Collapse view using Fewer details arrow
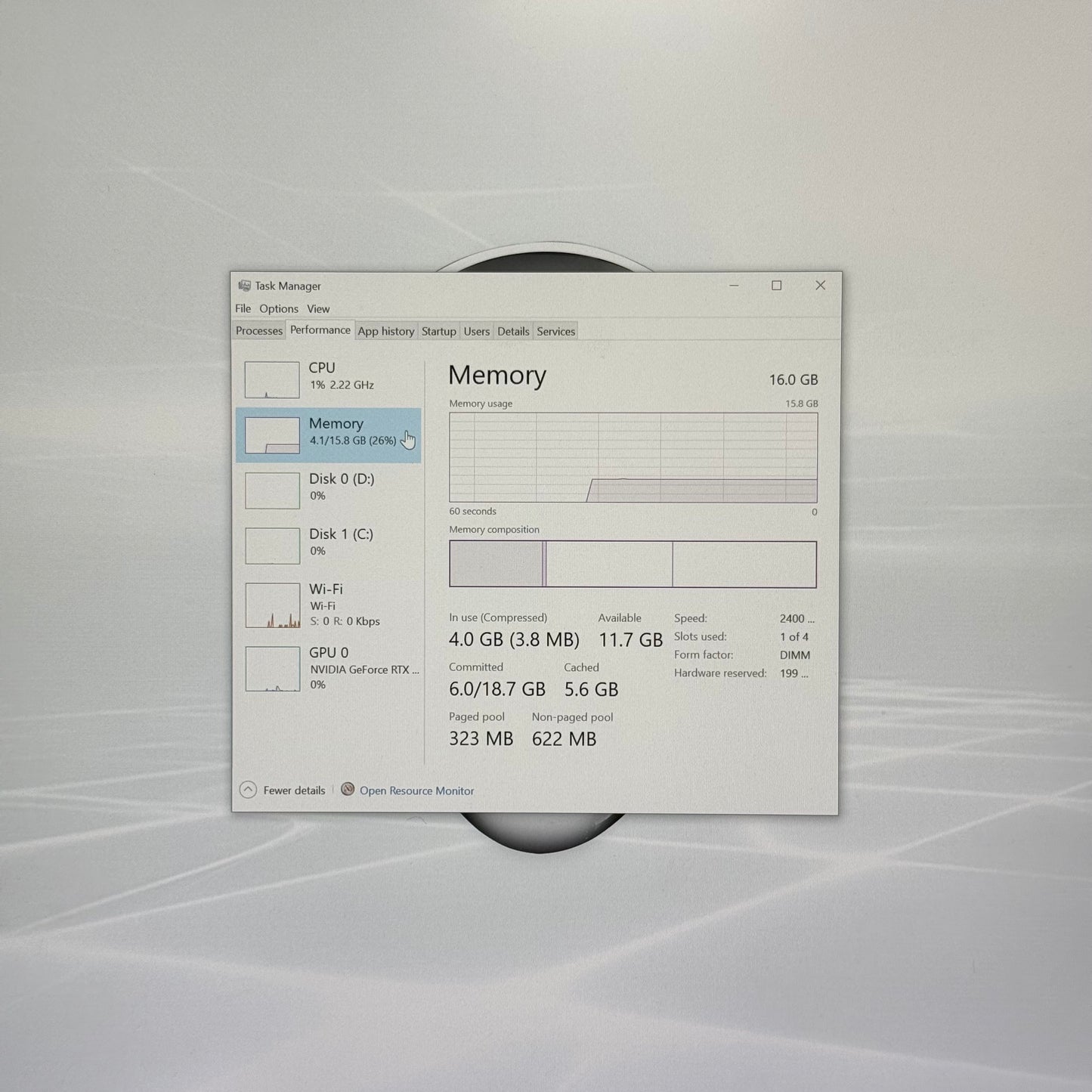The image size is (1092, 1092). coord(248,790)
